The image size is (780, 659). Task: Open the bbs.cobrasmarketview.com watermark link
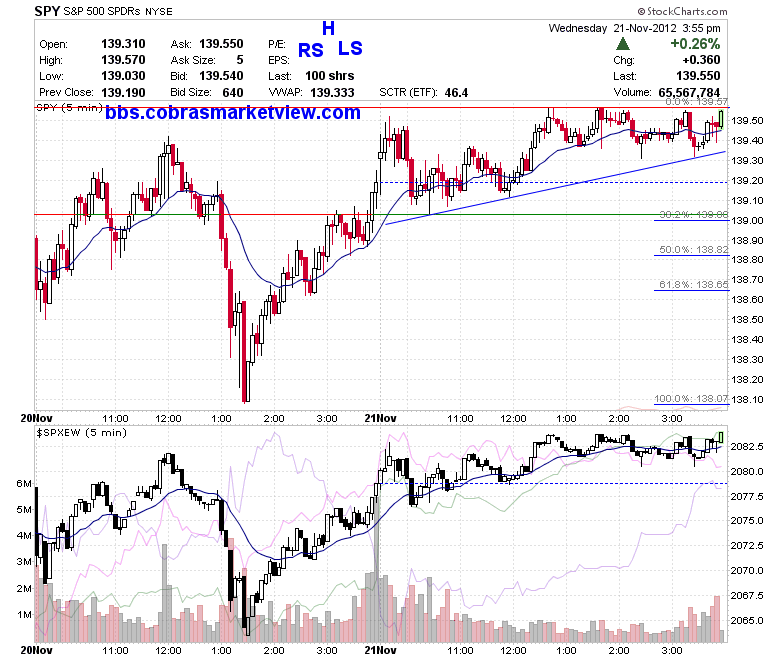(233, 112)
